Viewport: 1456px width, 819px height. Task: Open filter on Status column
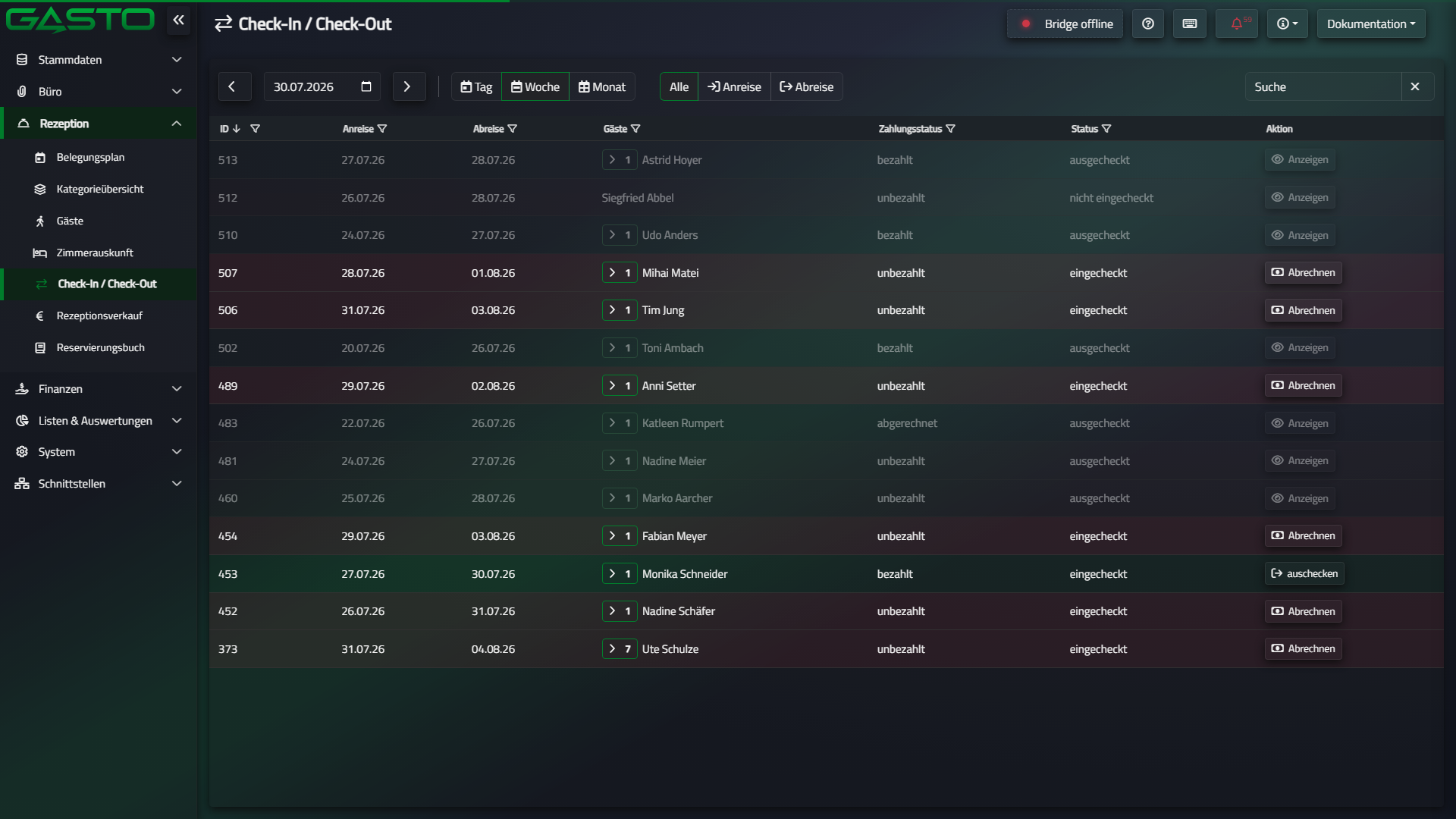click(1106, 129)
